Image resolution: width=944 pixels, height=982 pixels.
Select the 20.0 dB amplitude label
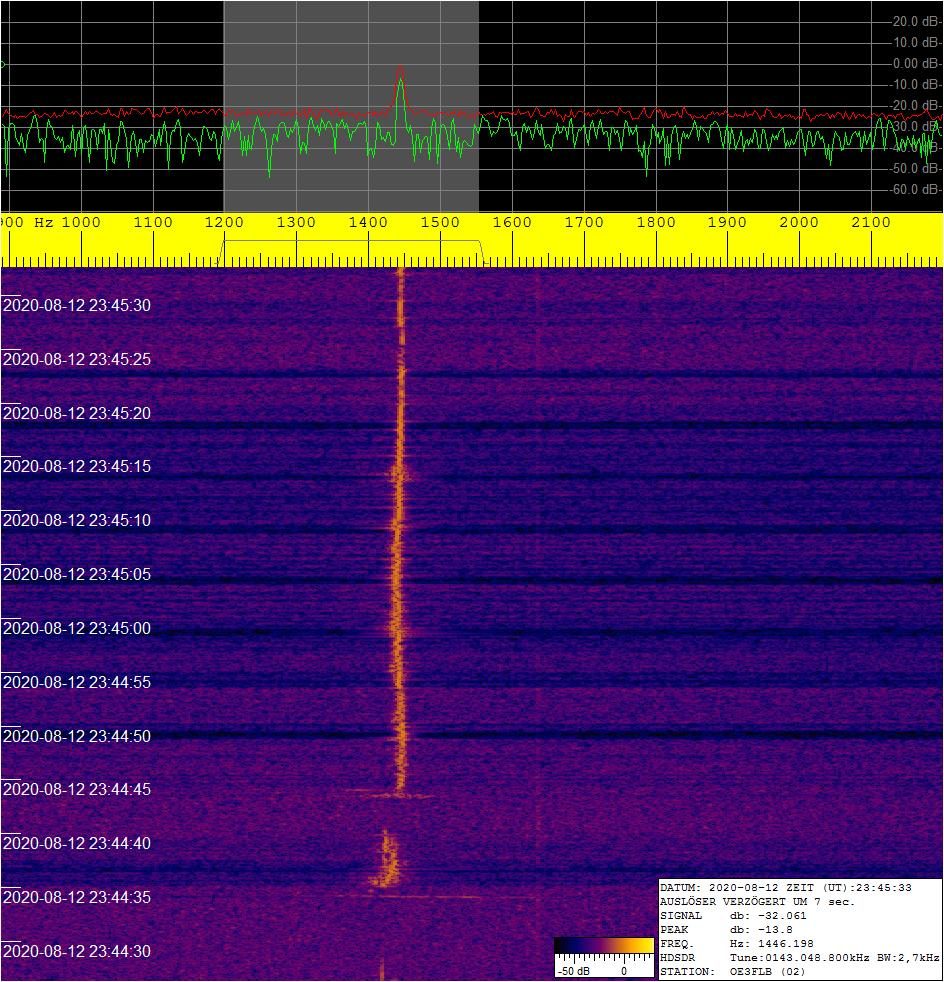tap(916, 21)
